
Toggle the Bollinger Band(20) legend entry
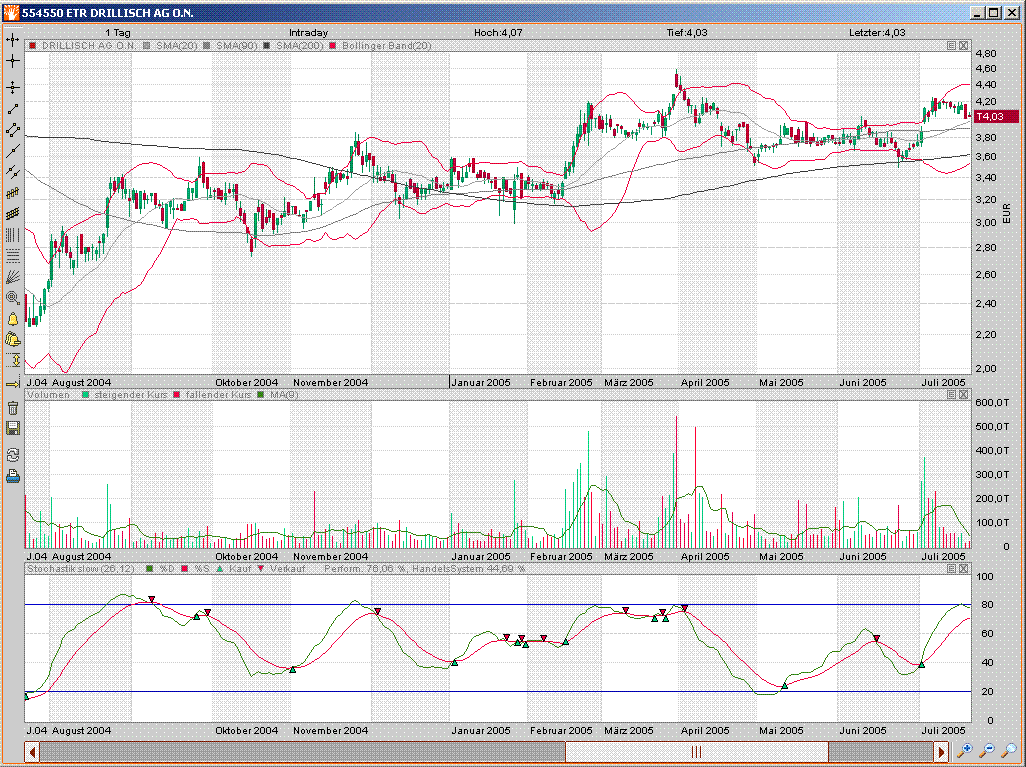385,46
